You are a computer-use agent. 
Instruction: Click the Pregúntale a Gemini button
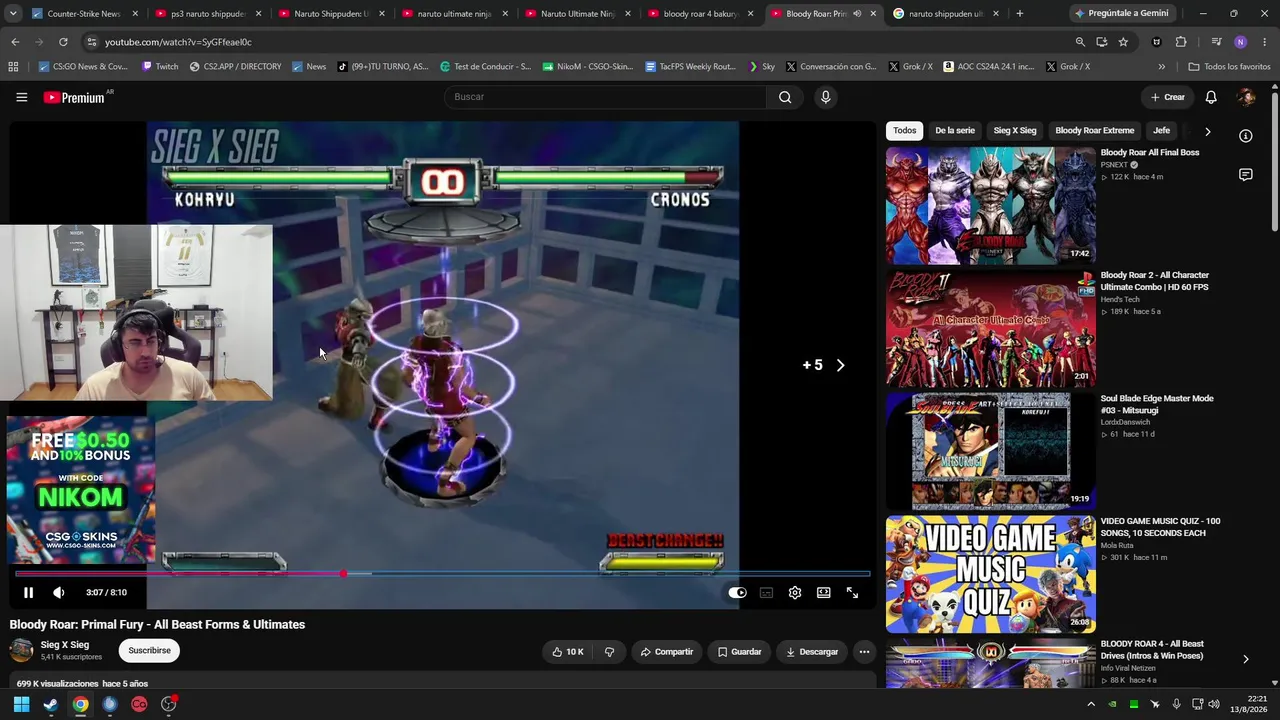pyautogui.click(x=1122, y=14)
